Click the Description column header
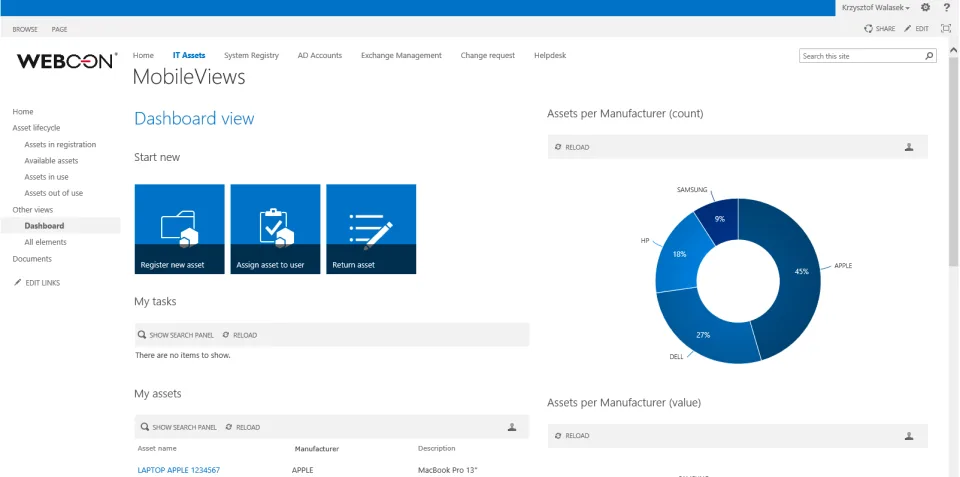The height and width of the screenshot is (477, 960). [437, 449]
